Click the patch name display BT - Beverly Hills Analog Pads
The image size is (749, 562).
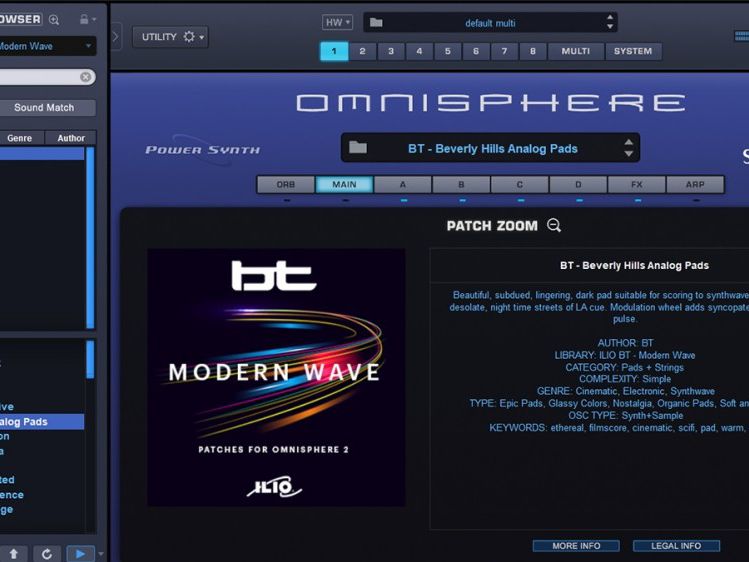492,148
